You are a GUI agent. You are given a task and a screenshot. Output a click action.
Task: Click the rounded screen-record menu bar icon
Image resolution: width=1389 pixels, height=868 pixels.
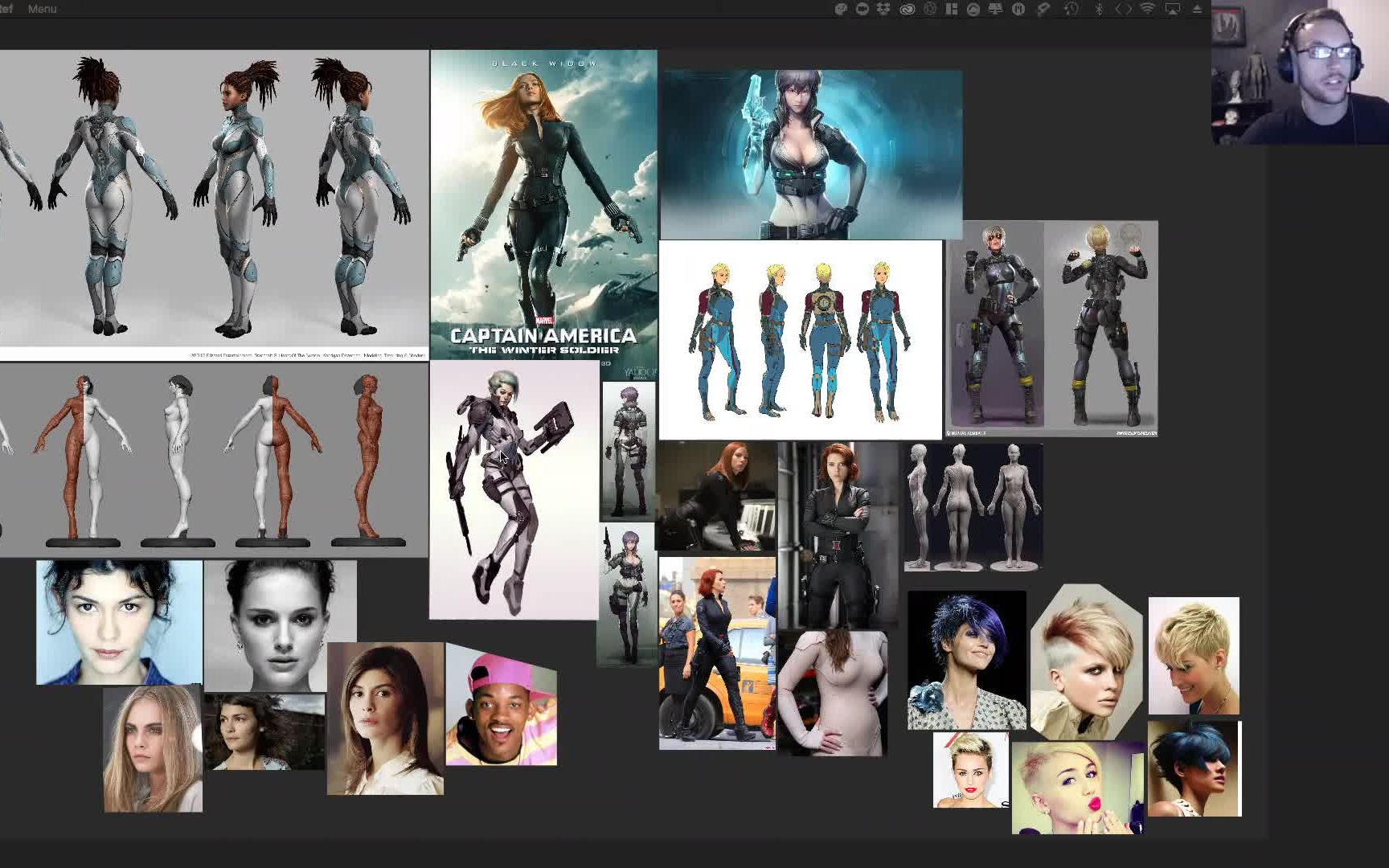point(862,9)
